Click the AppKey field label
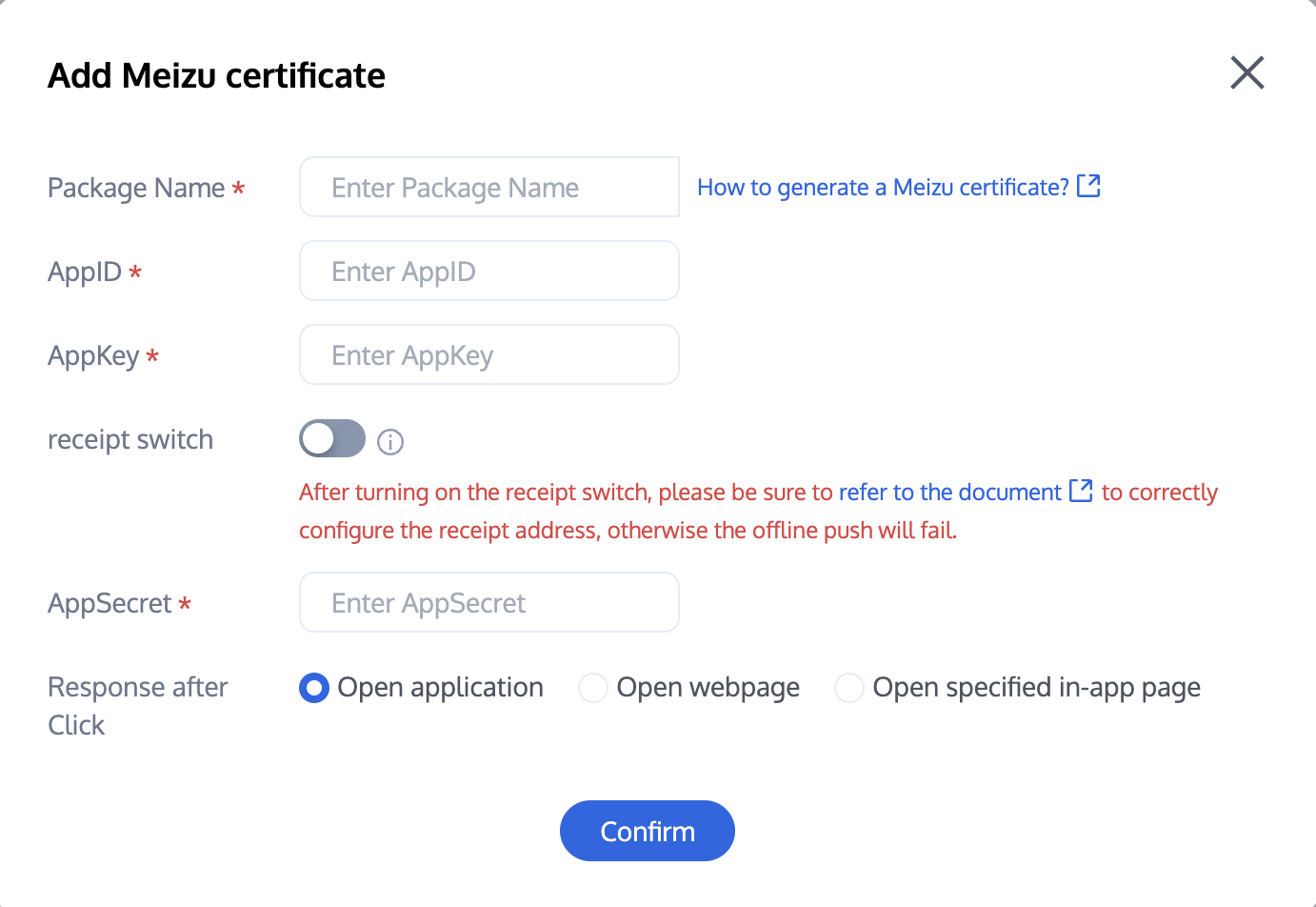This screenshot has width=1316, height=907. pyautogui.click(x=93, y=356)
